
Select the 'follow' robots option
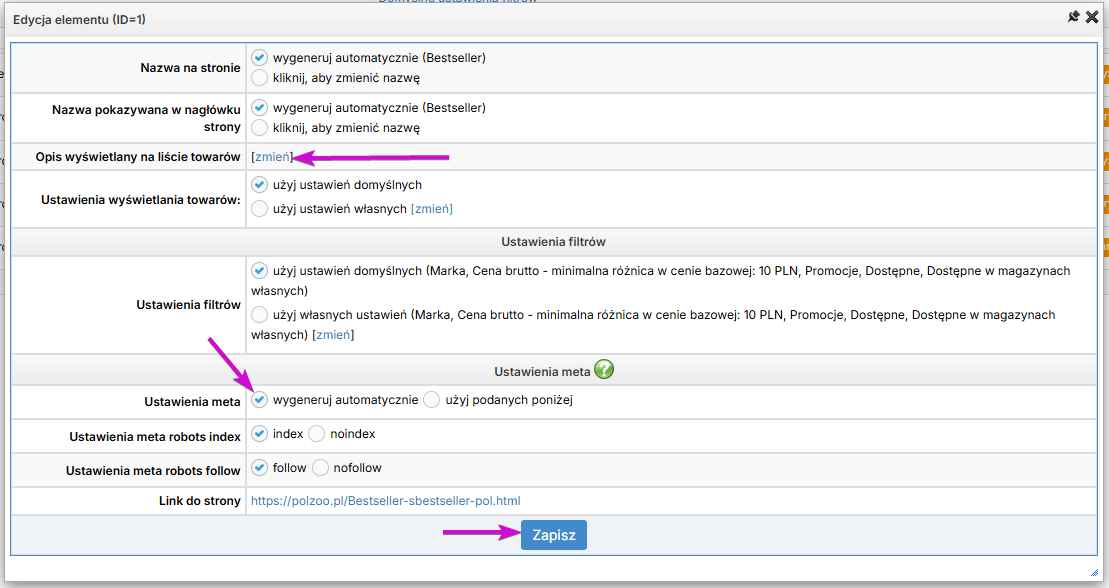[x=260, y=468]
